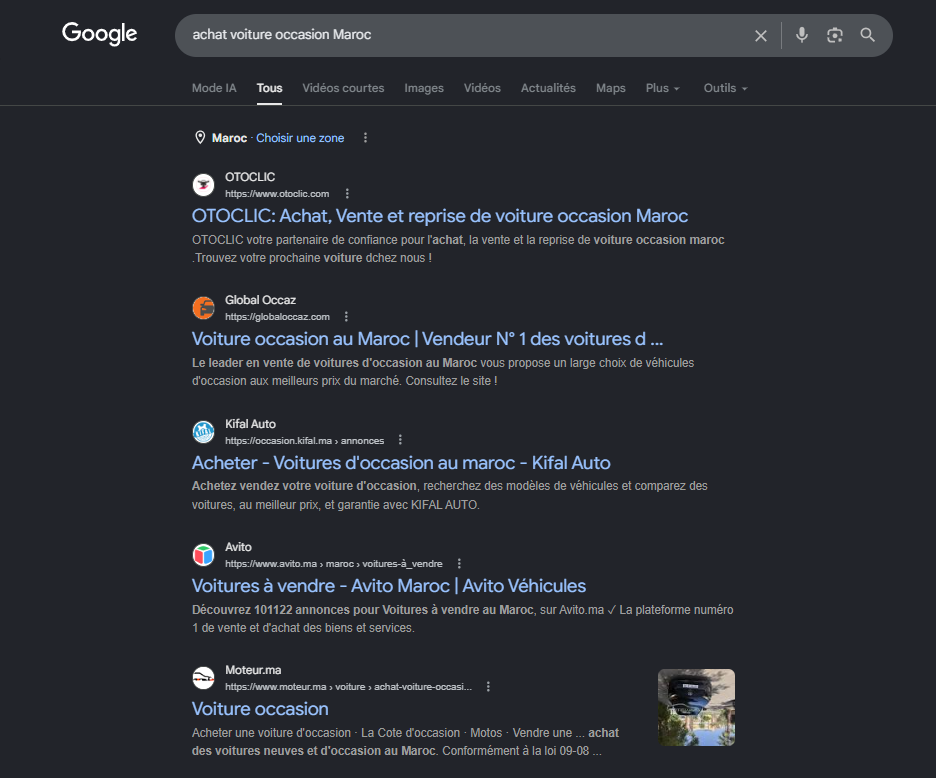The width and height of the screenshot is (936, 778).
Task: Open the Voitures à vendre Avito Maroc link
Action: pos(388,586)
